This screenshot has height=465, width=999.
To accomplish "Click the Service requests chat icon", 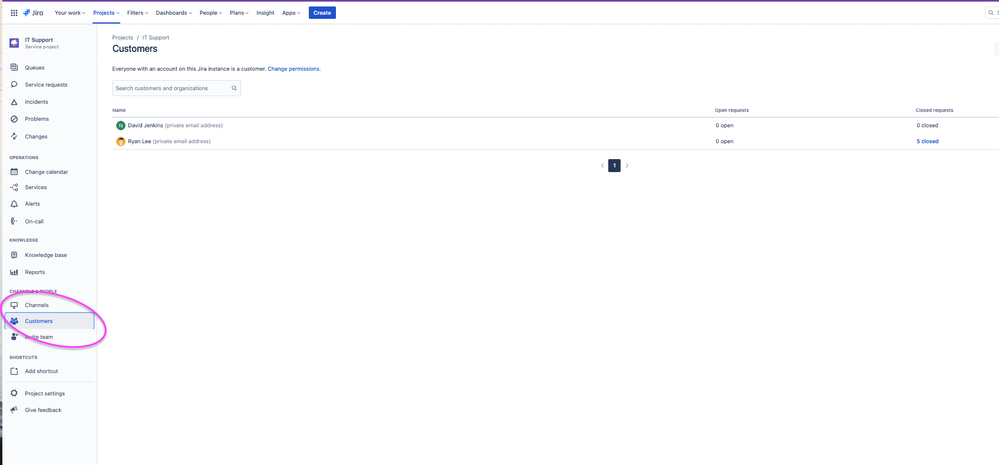I will pos(14,85).
